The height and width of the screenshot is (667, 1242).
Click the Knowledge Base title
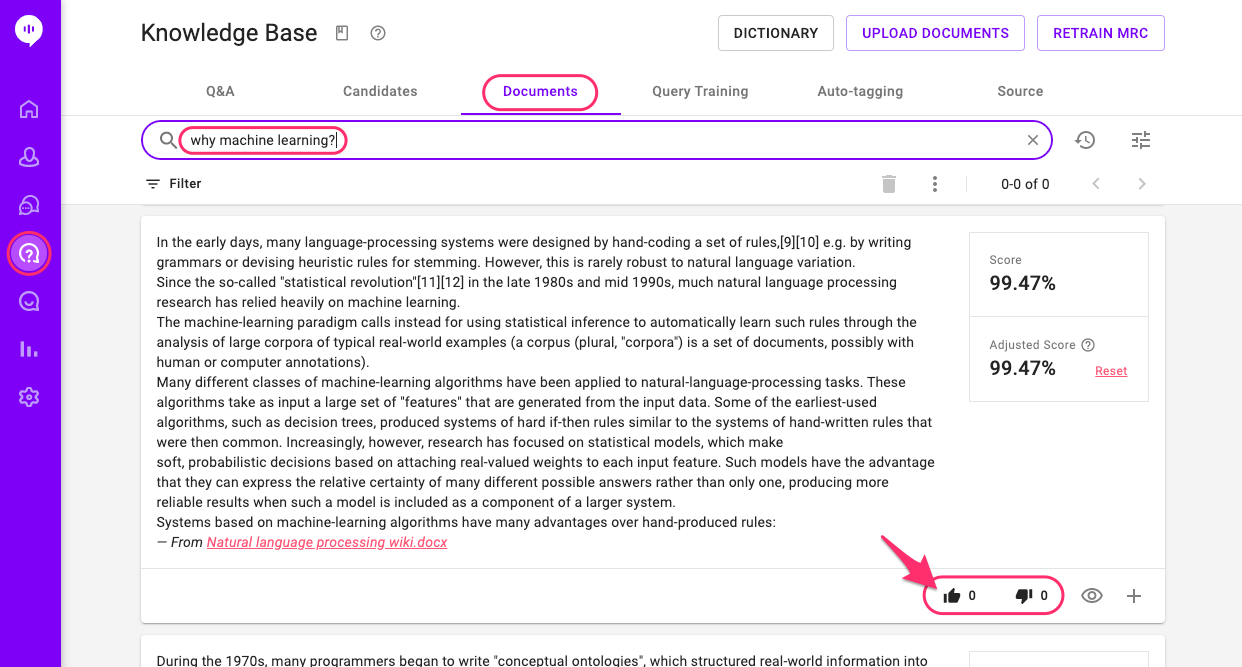[x=229, y=33]
